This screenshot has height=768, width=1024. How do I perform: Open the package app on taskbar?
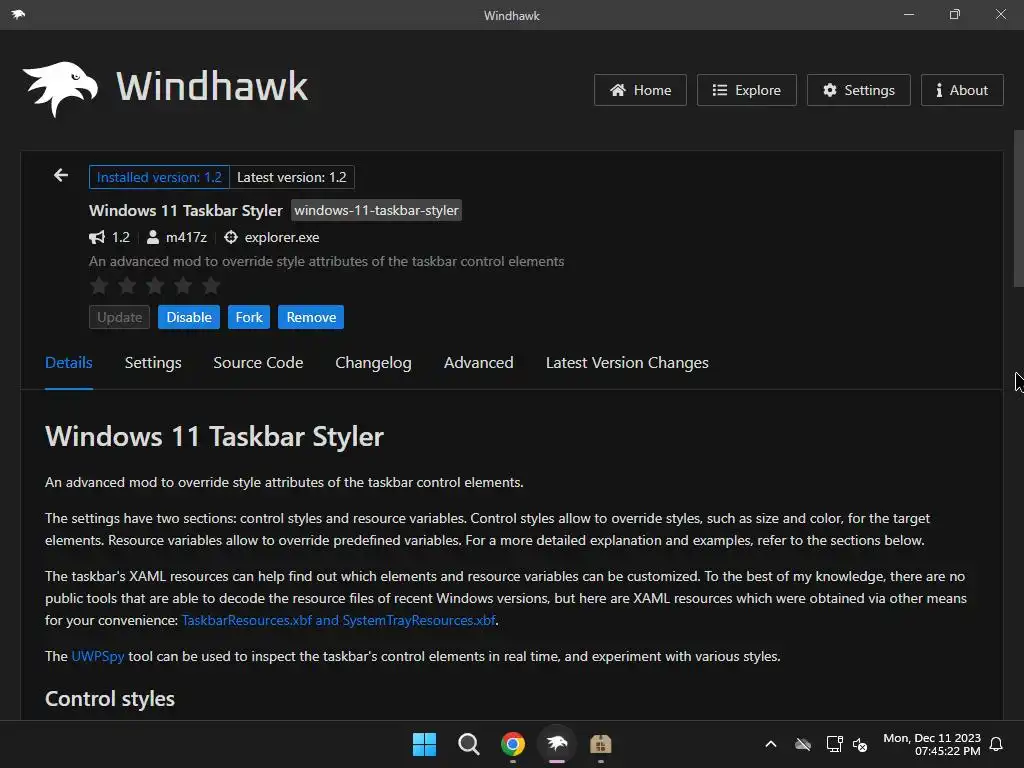click(601, 744)
